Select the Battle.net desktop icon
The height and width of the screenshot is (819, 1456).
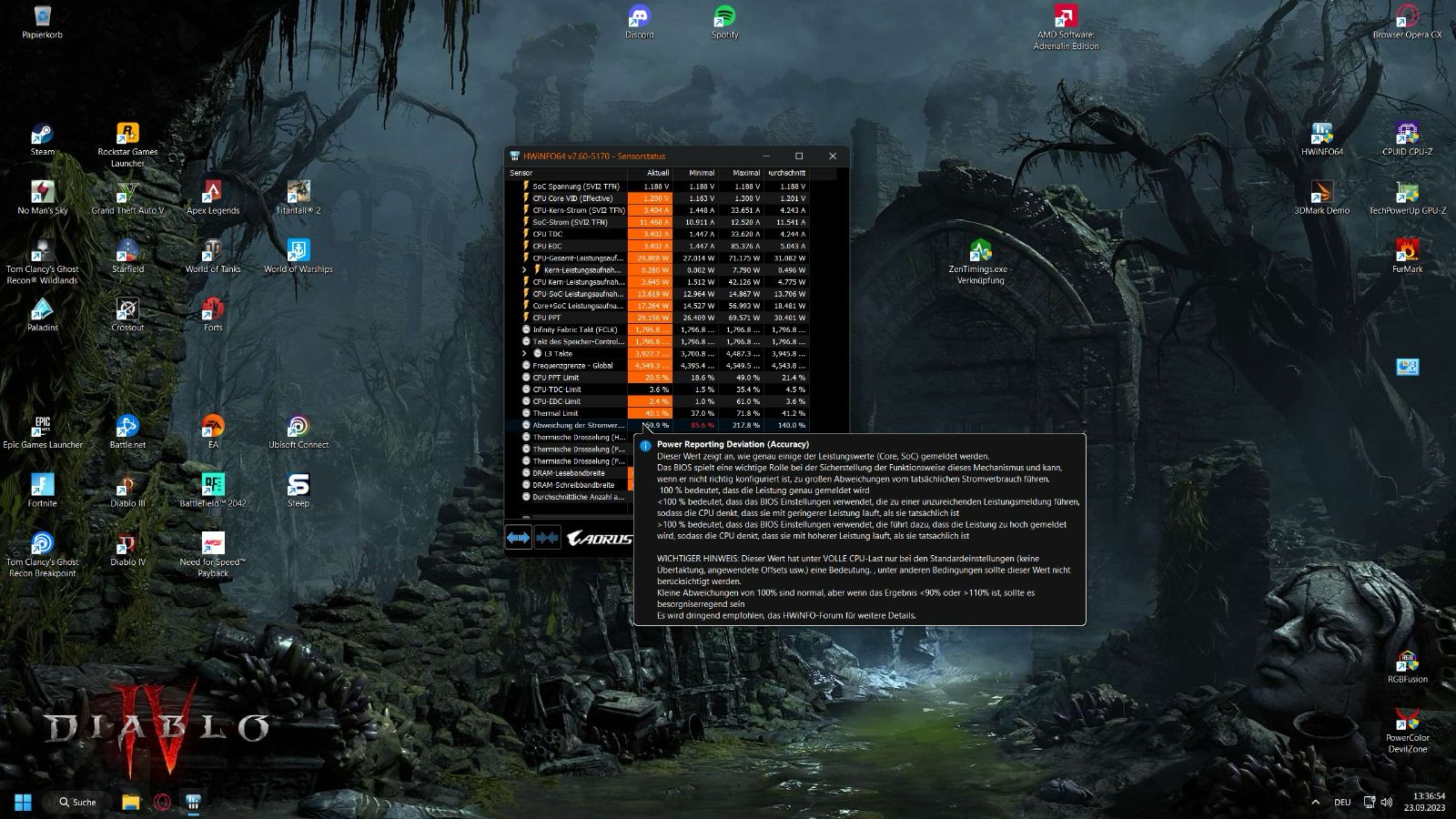[127, 431]
